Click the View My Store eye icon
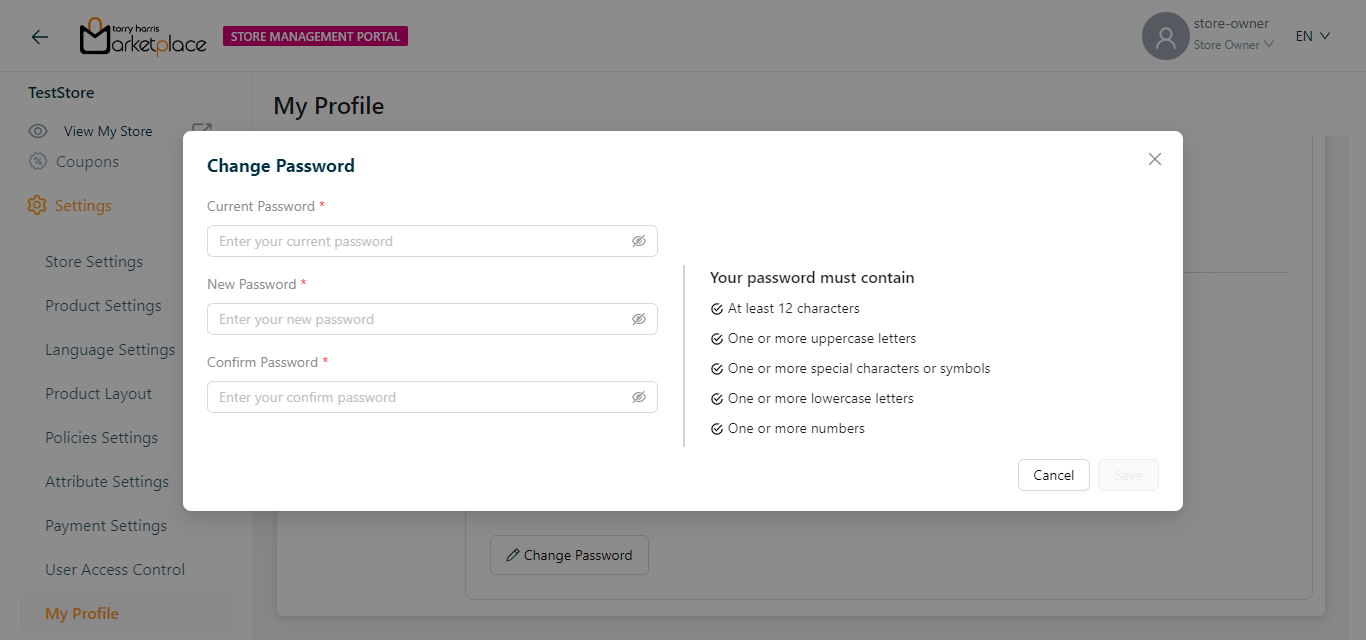 (x=38, y=131)
